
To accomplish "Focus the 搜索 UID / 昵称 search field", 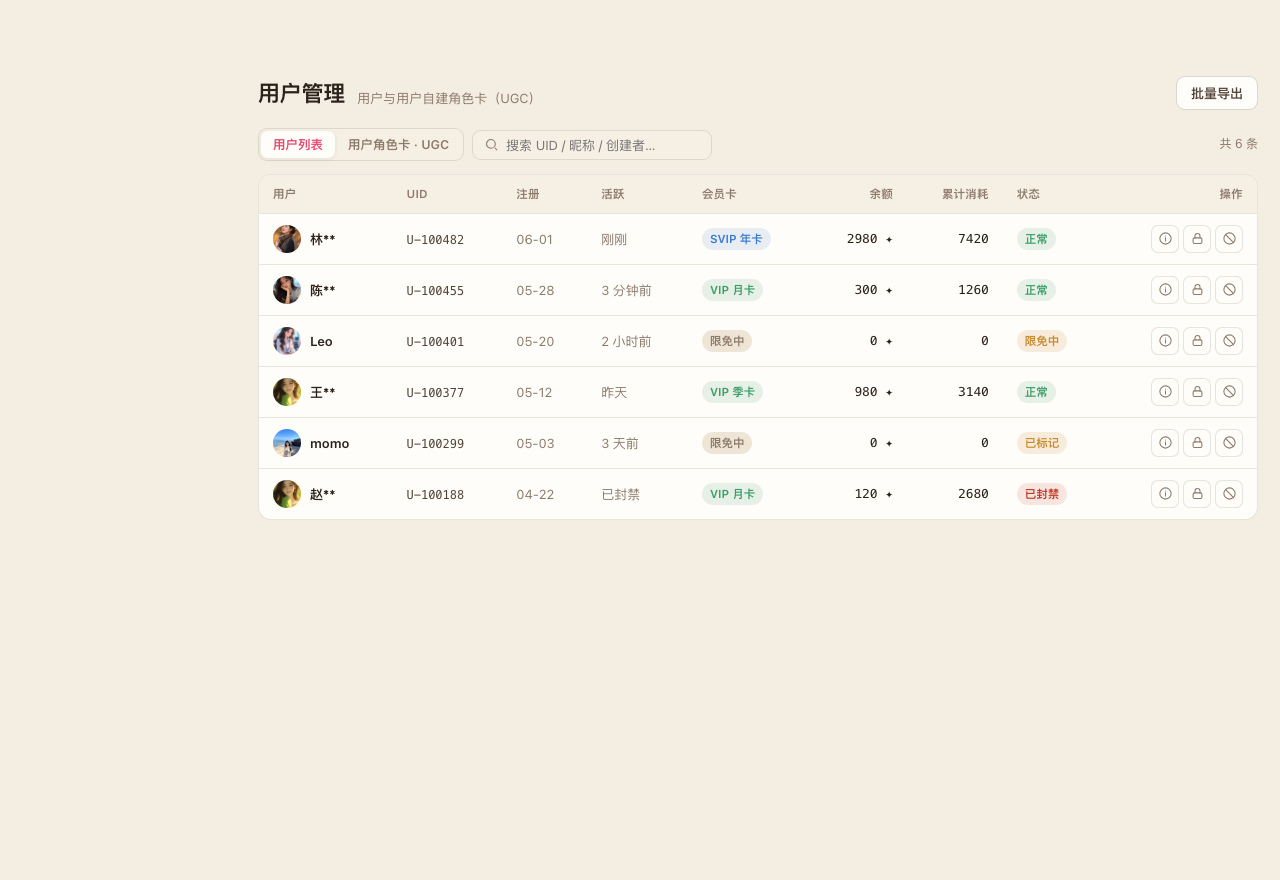I will pyautogui.click(x=592, y=145).
